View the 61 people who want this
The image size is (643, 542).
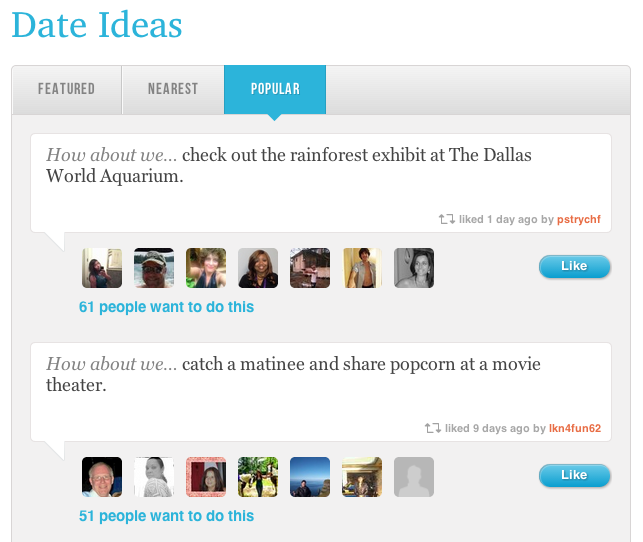166,307
